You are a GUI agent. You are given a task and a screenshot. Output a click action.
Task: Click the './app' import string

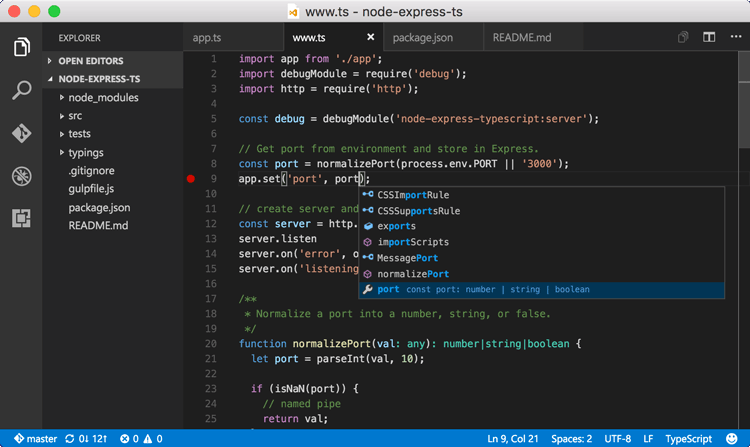pyautogui.click(x=356, y=59)
